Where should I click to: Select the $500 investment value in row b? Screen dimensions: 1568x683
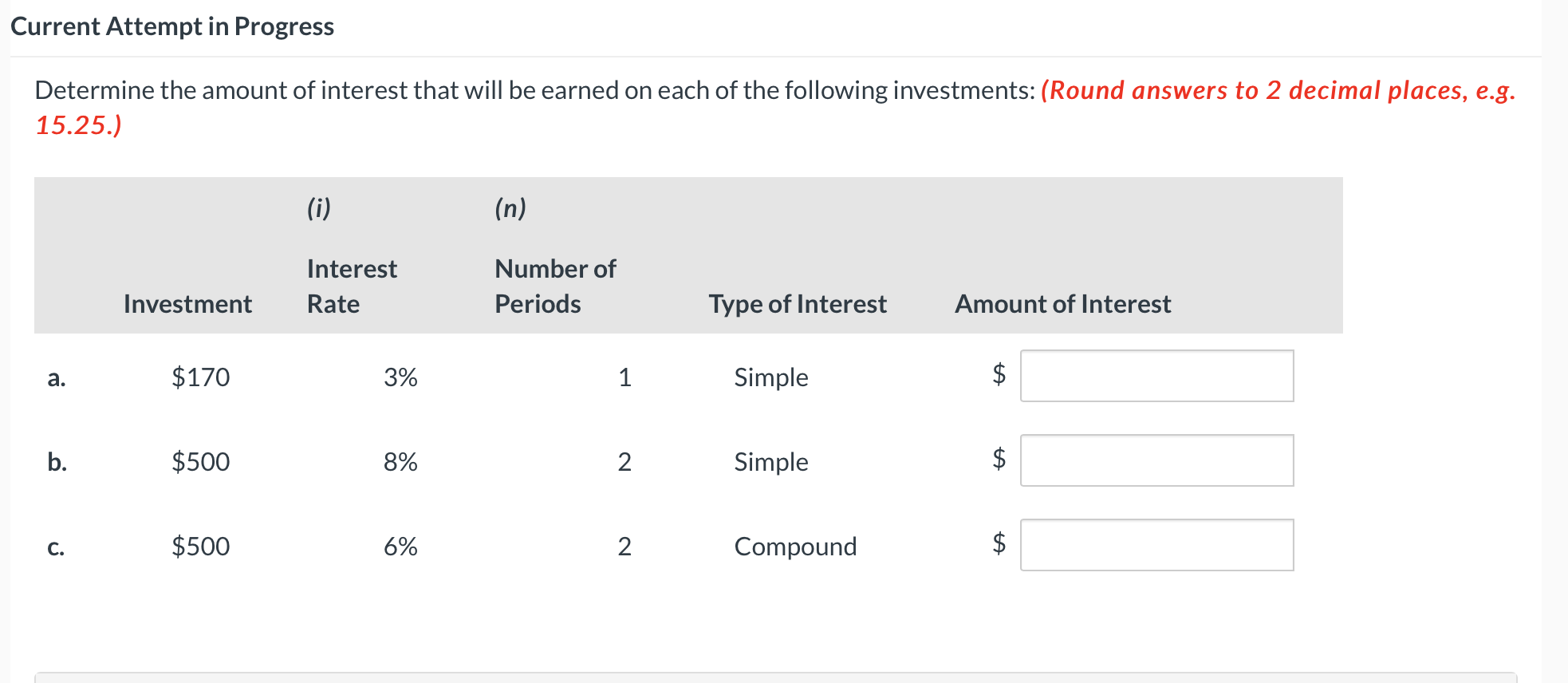coord(200,462)
